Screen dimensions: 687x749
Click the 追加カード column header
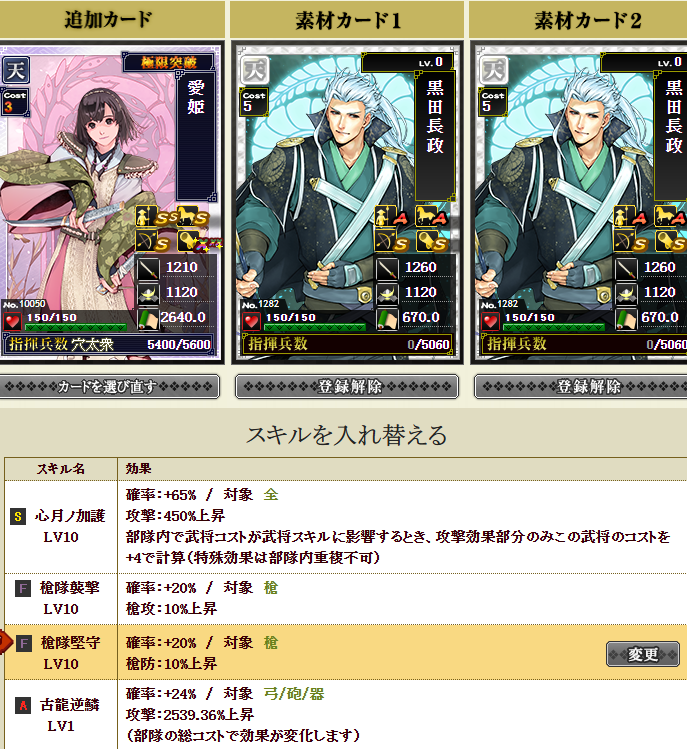tap(111, 20)
